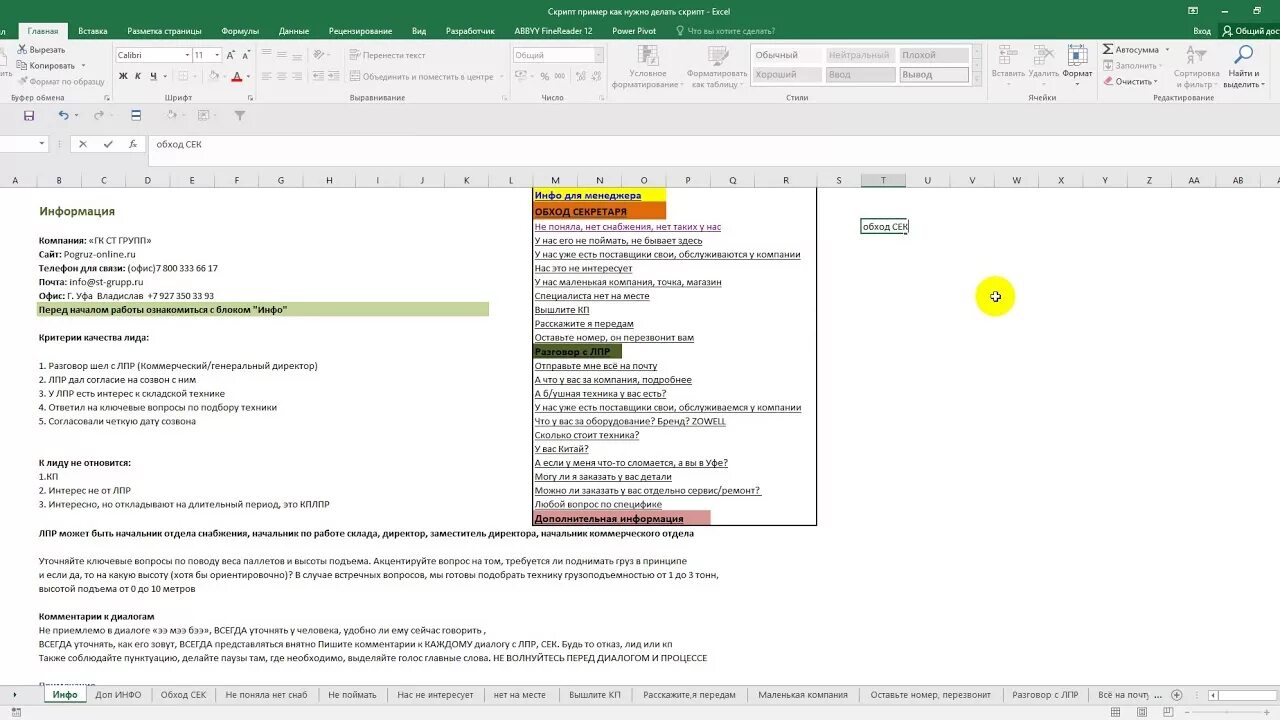The width and height of the screenshot is (1280, 720).
Task: Click the formula bar cancel X icon
Action: pyautogui.click(x=83, y=144)
